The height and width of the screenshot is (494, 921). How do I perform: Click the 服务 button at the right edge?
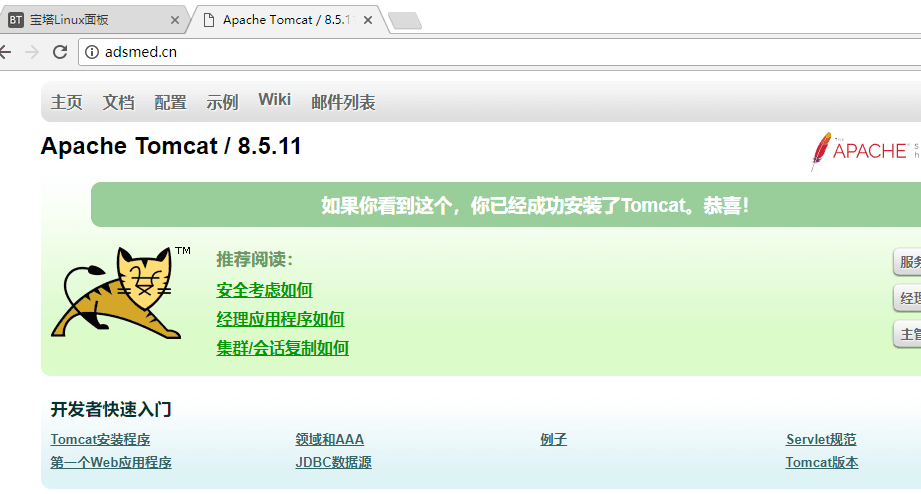click(x=907, y=262)
